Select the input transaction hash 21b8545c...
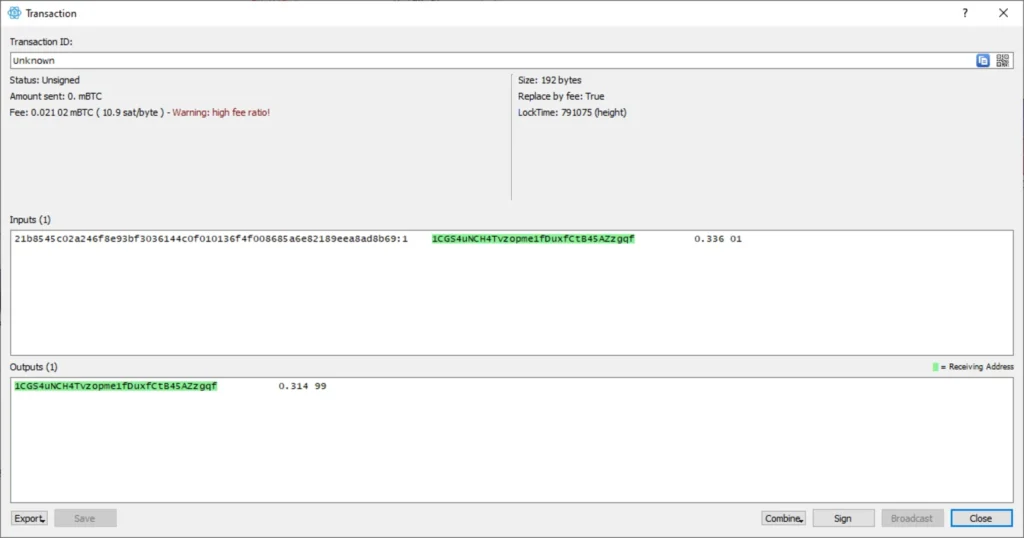Image resolution: width=1024 pixels, height=538 pixels. point(211,239)
